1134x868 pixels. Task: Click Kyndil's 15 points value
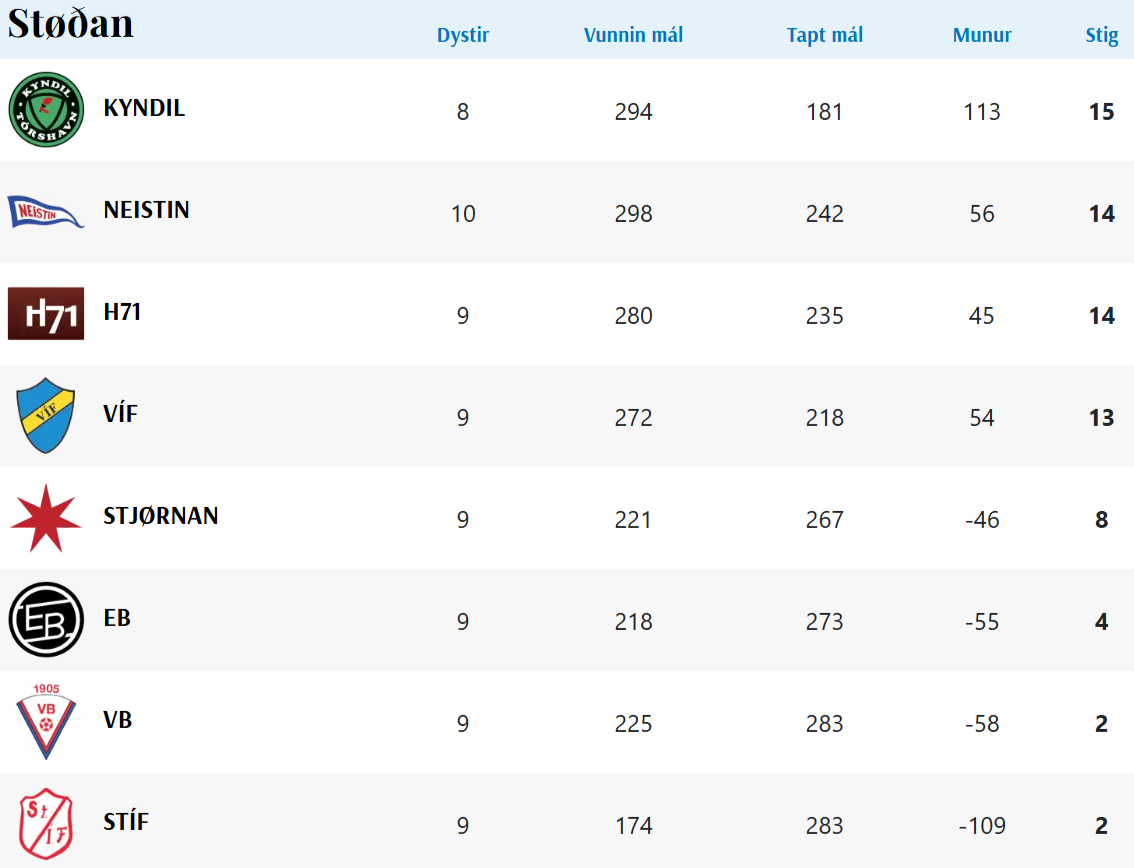[x=1101, y=112]
